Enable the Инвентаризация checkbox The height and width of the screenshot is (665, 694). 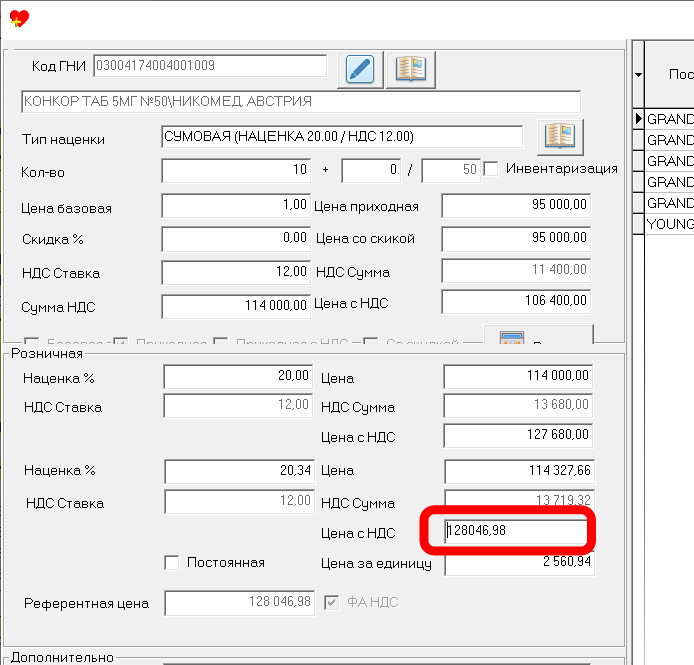490,169
